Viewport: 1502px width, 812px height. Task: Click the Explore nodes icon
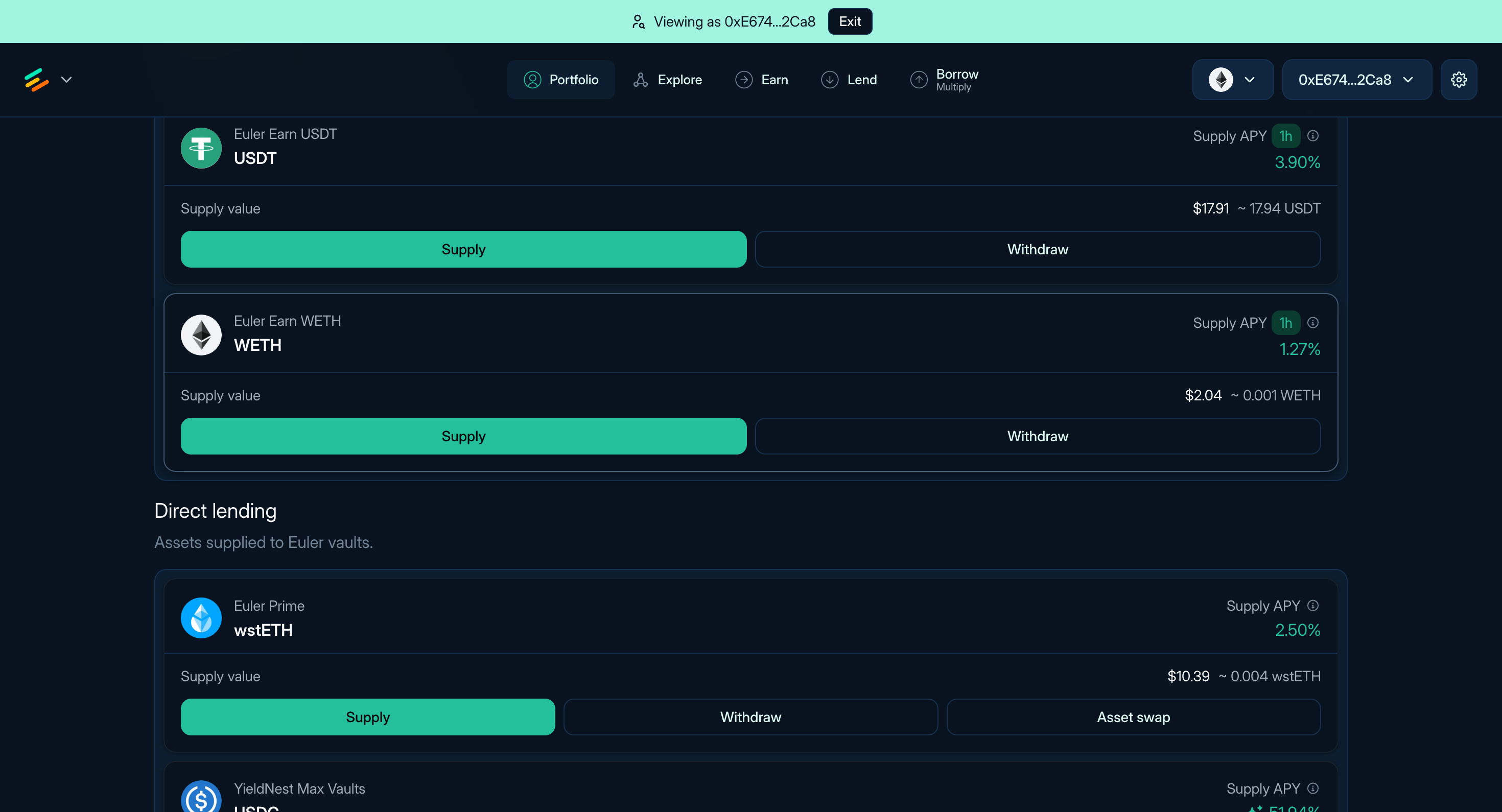tap(640, 80)
